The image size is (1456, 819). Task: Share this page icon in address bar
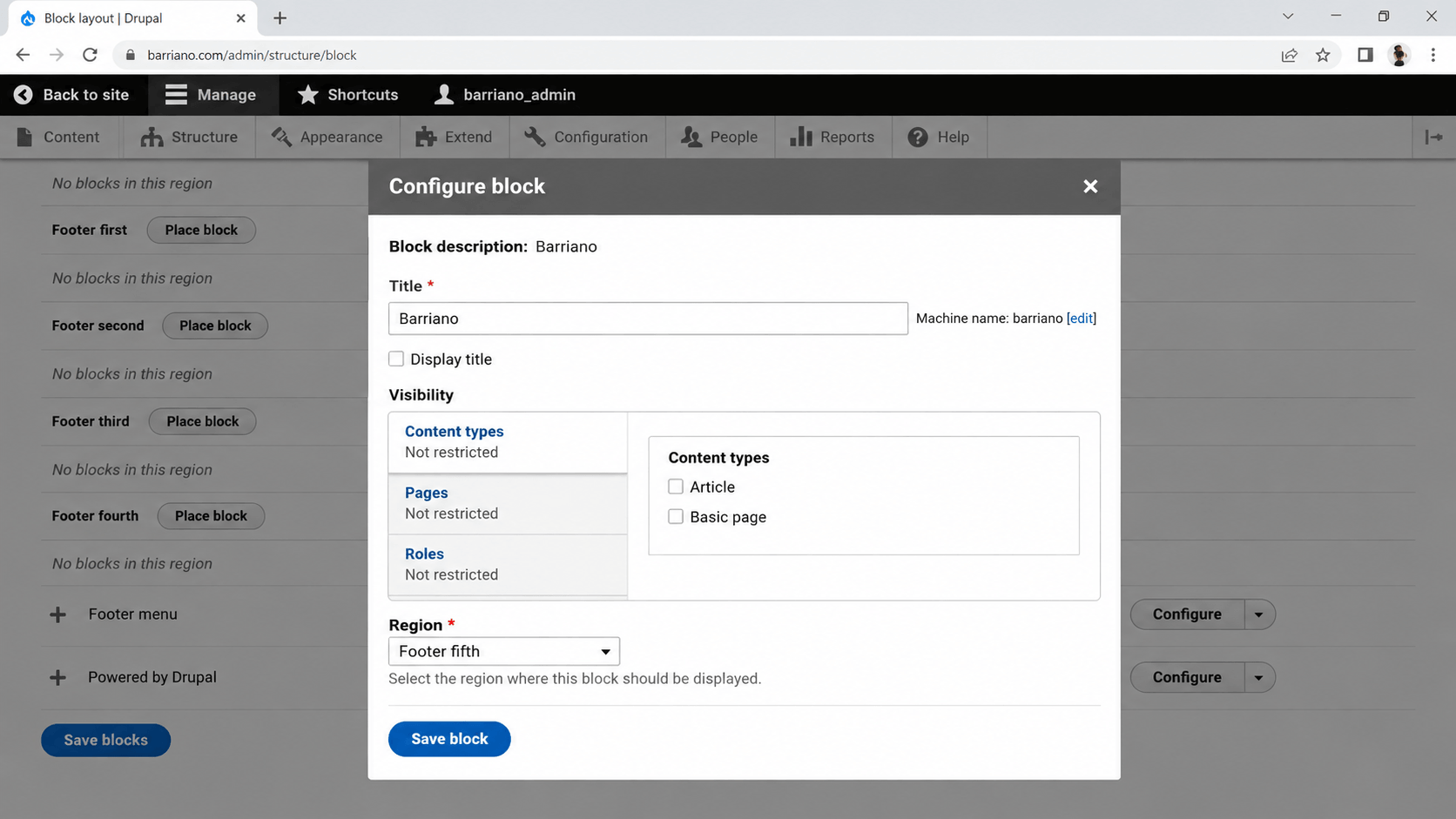pyautogui.click(x=1290, y=55)
